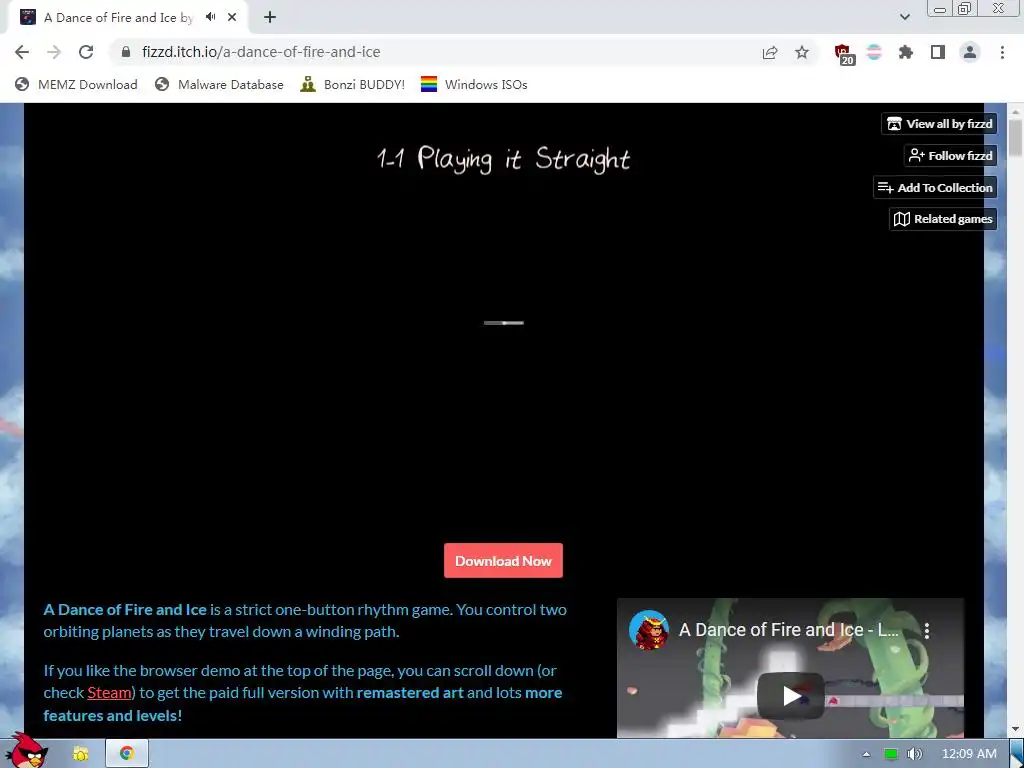1024x768 pixels.
Task: Select the A Dance of Fire and Ice tab
Action: 127,18
